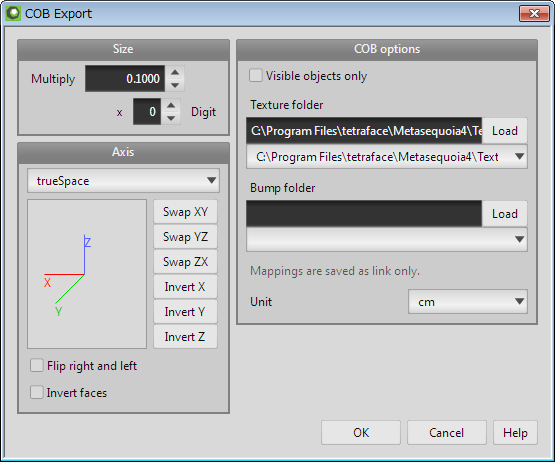The height and width of the screenshot is (462, 555).
Task: Expand the Bump folder history dropdown
Action: (x=387, y=239)
